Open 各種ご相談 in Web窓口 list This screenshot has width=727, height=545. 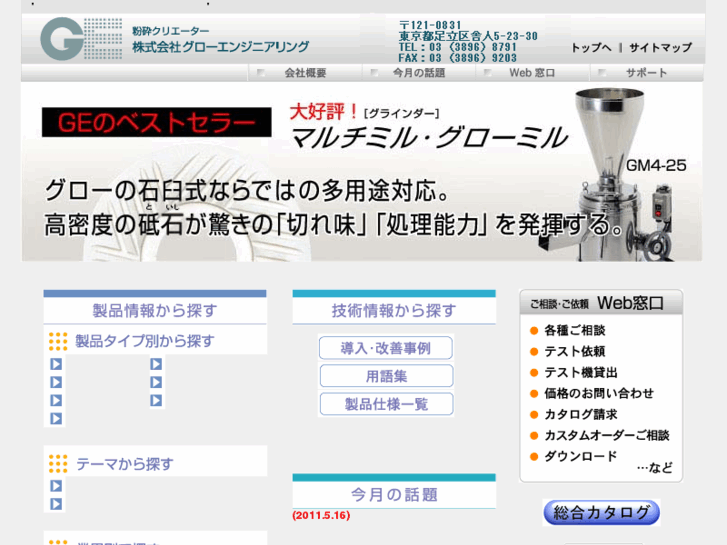click(x=574, y=331)
